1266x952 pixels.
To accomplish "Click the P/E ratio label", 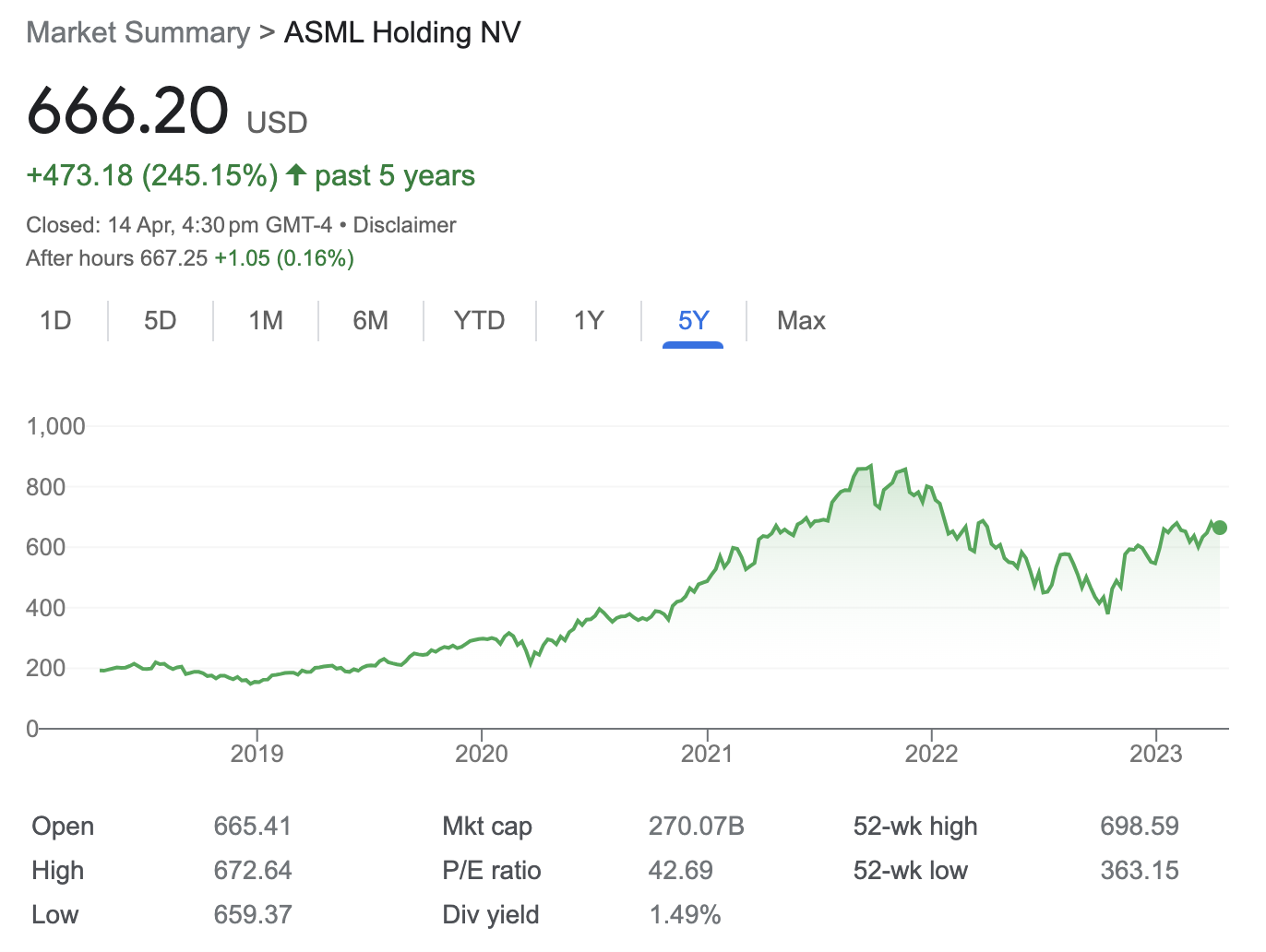I will 491,871.
